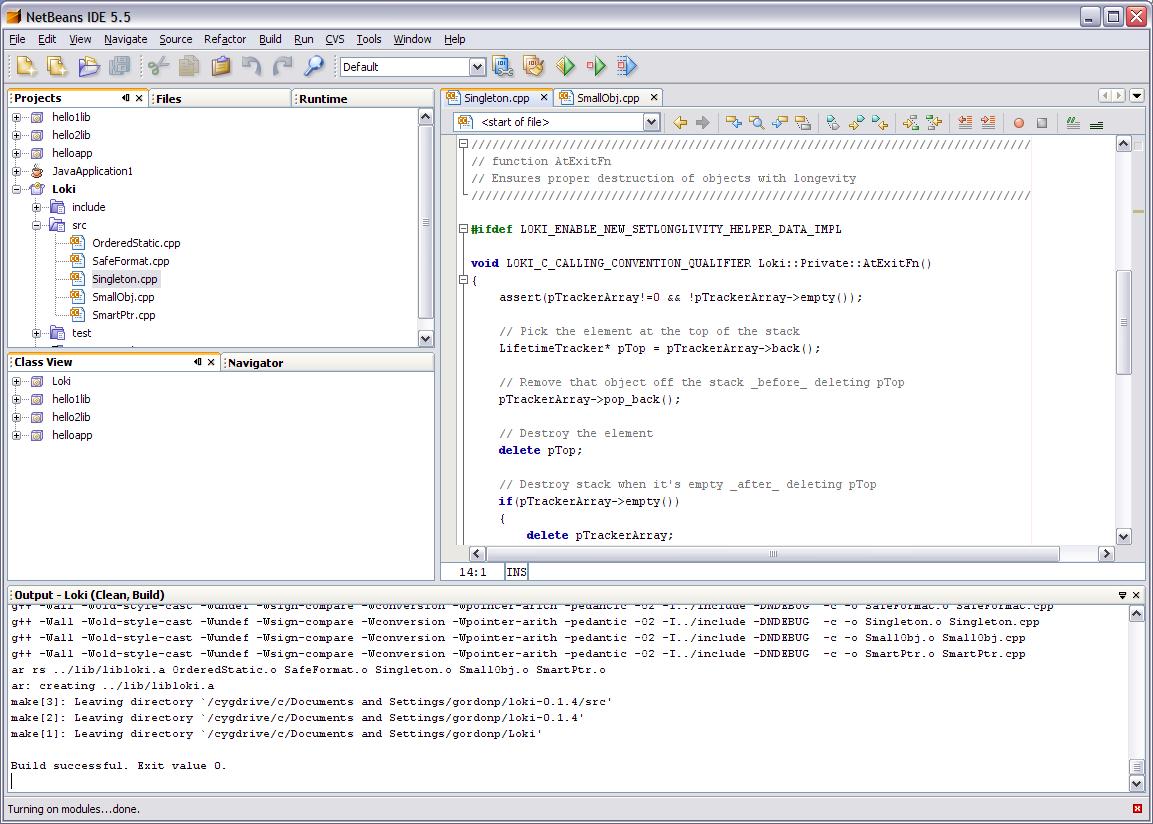Image resolution: width=1153 pixels, height=824 pixels.
Task: Click the New File toolbar icon
Action: click(x=26, y=66)
